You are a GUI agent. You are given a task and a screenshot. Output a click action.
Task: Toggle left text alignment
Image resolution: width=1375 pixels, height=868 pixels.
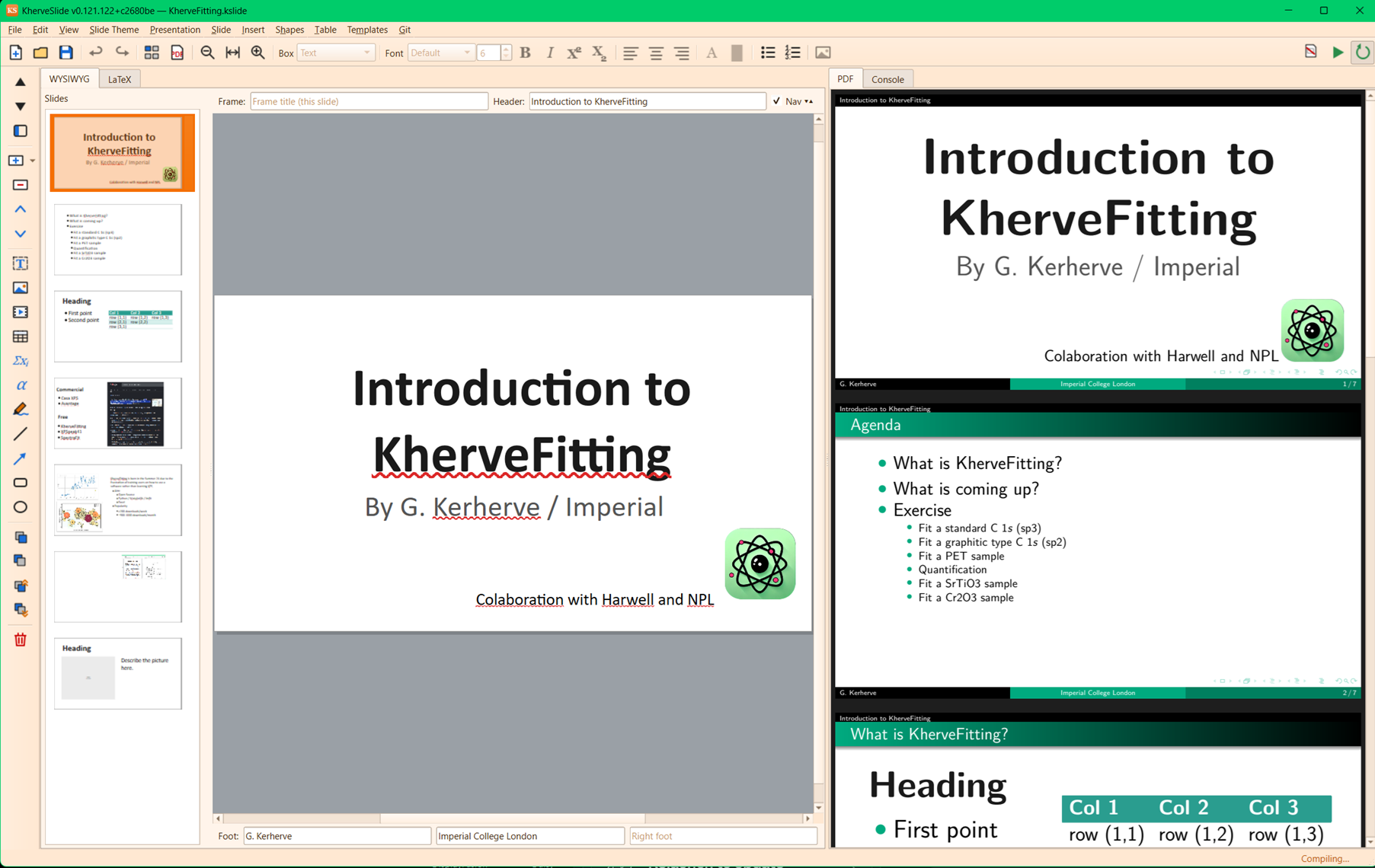click(630, 53)
